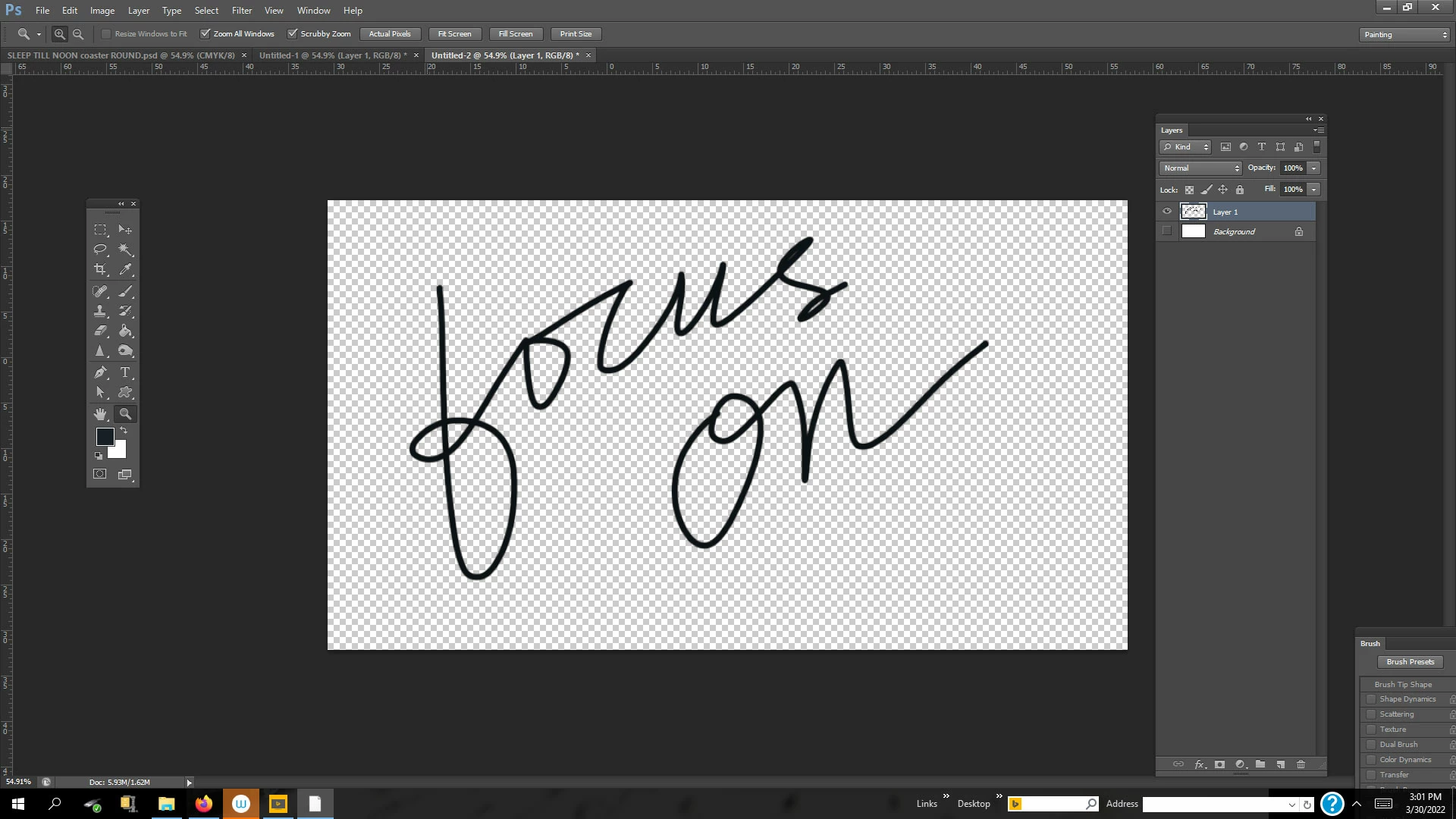Create a new layer via Layers panel icon
The width and height of the screenshot is (1456, 819).
coord(1281,764)
